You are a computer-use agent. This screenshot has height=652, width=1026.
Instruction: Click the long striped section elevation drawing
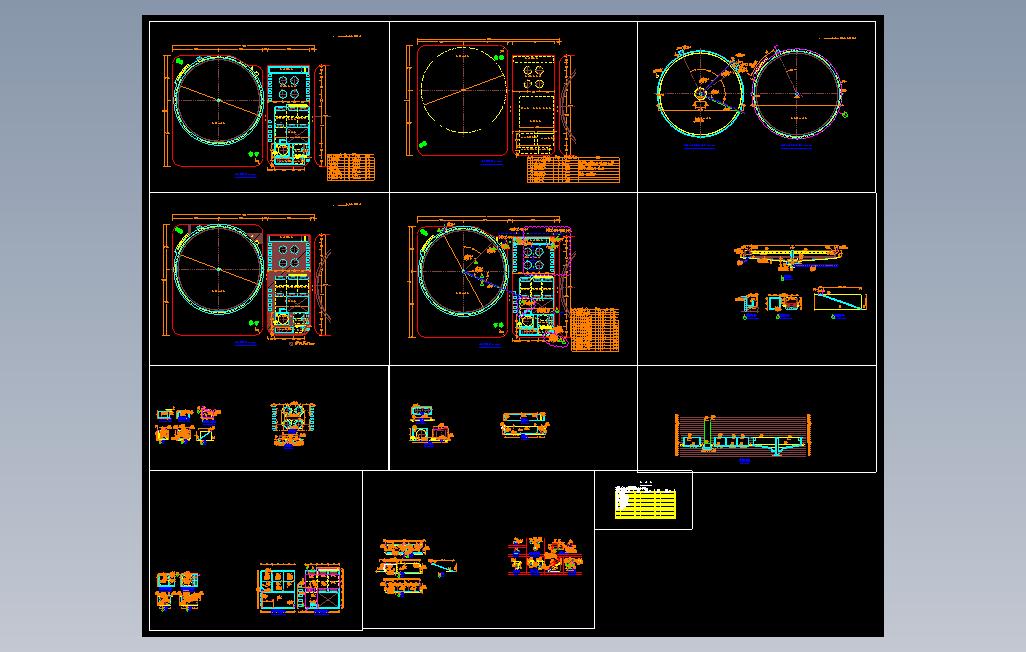pos(743,435)
